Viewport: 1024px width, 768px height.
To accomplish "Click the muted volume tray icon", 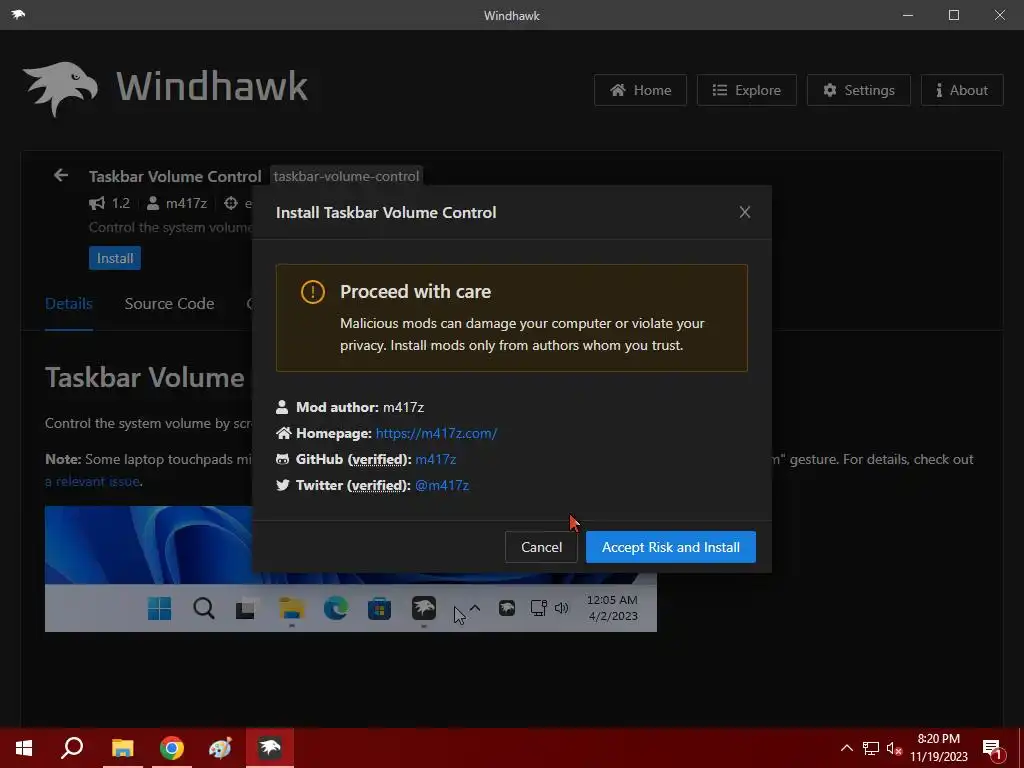I will 894,748.
